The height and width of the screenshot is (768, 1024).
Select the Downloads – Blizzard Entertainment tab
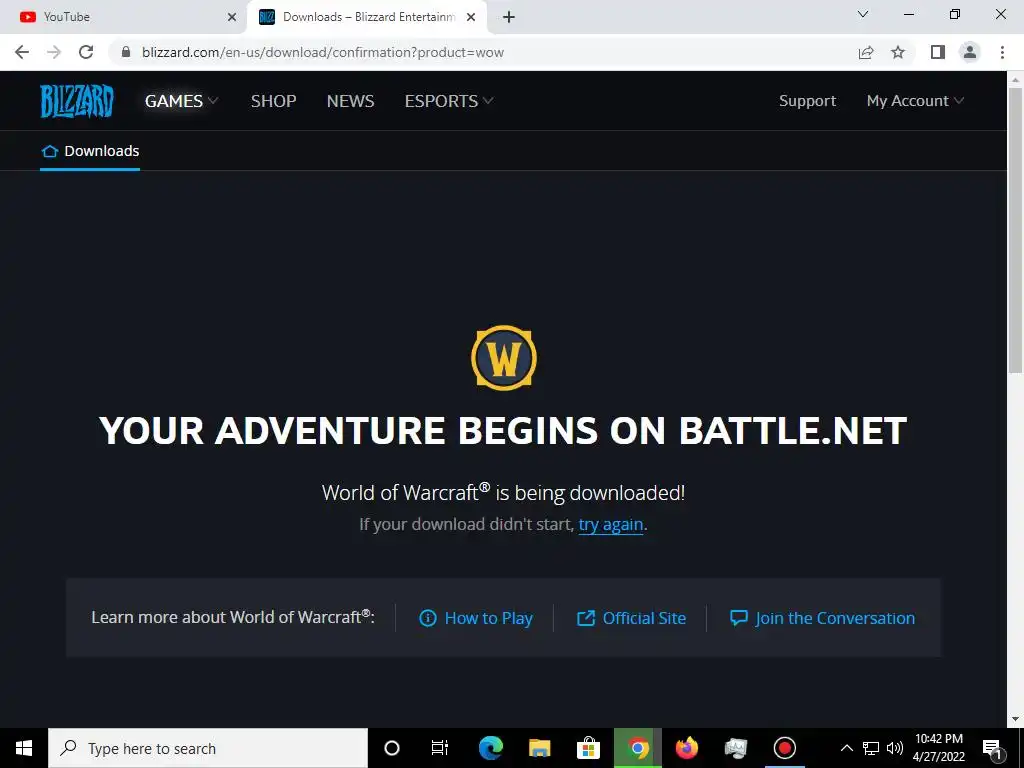366,17
